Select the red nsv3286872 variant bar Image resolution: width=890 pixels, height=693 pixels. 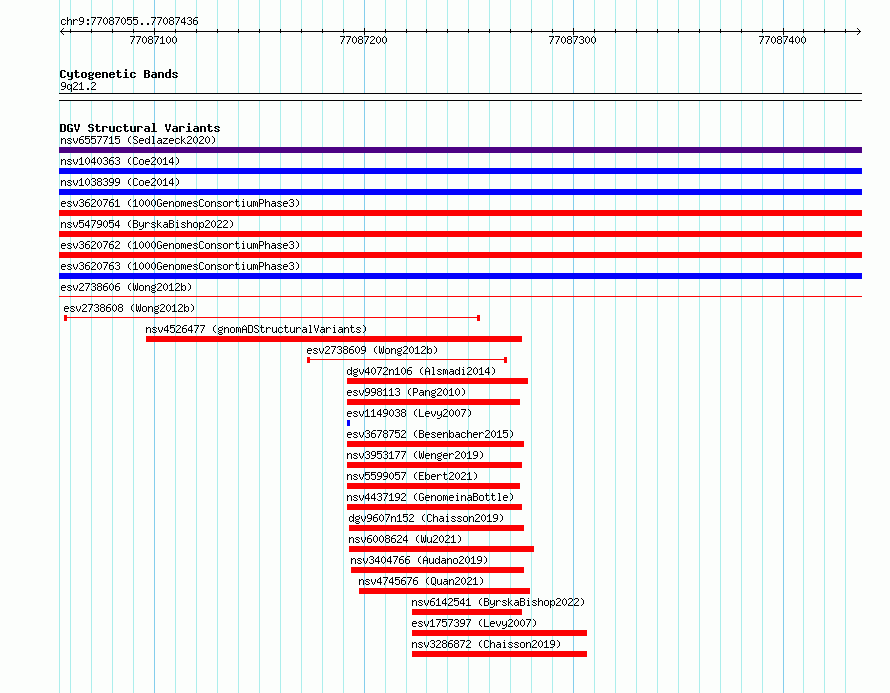click(499, 654)
